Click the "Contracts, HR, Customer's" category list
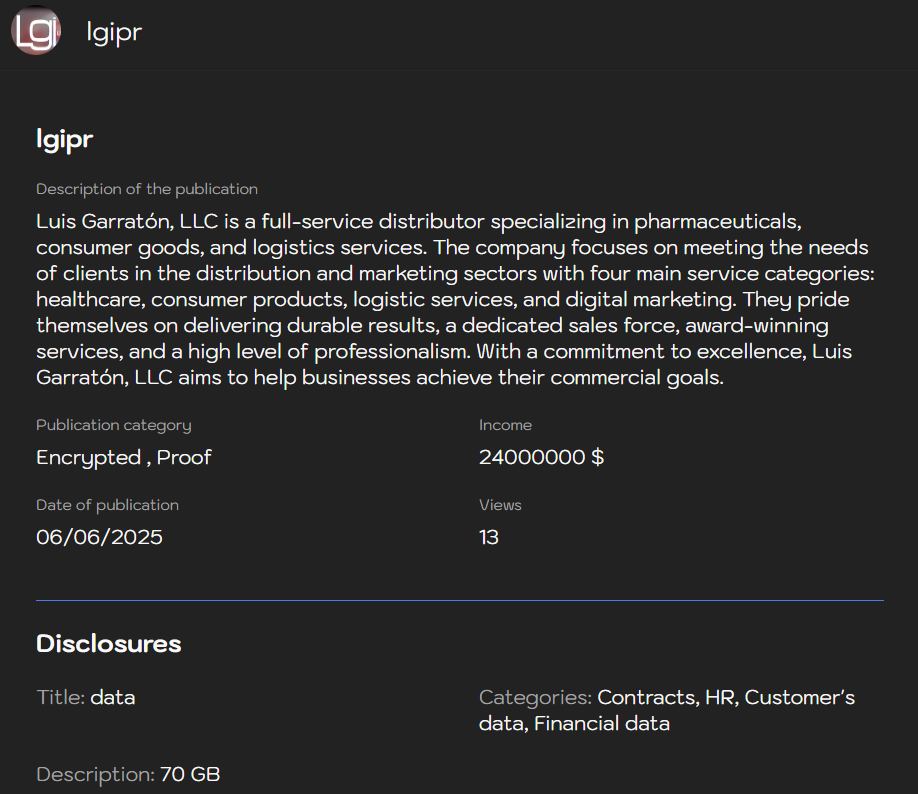918x794 pixels. pyautogui.click(x=726, y=697)
